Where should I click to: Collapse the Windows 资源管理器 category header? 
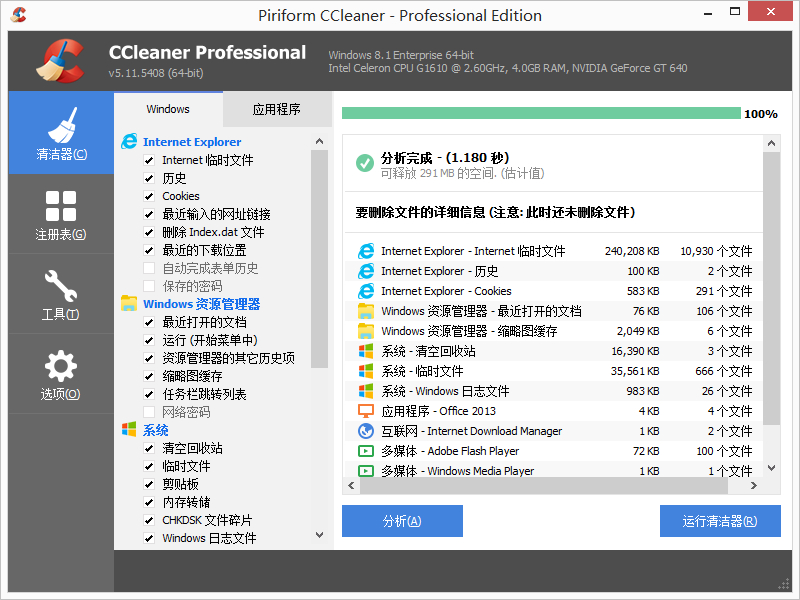point(202,304)
